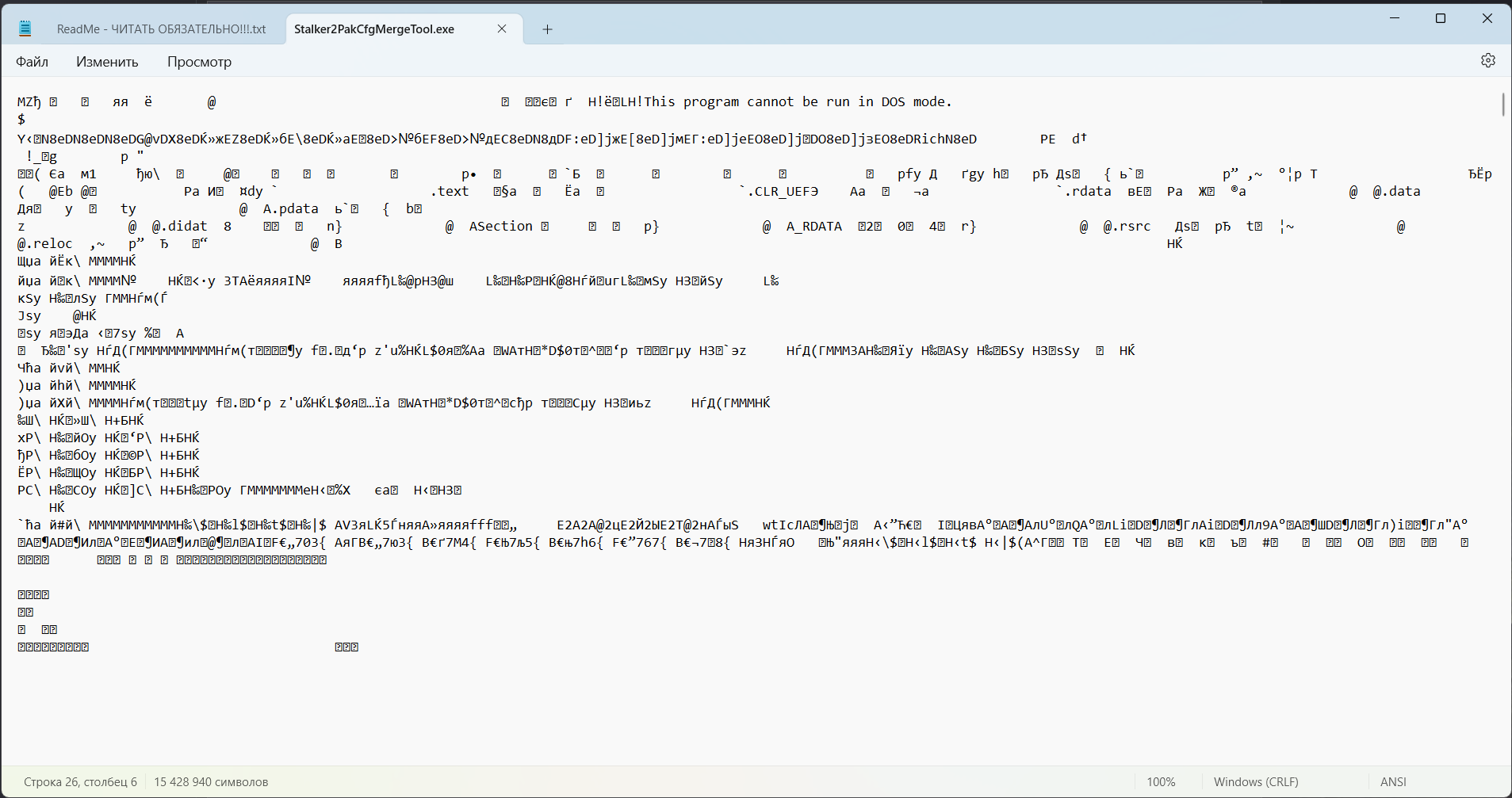Click the ".rdata" section text
The image size is (1512, 798).
point(1087,191)
